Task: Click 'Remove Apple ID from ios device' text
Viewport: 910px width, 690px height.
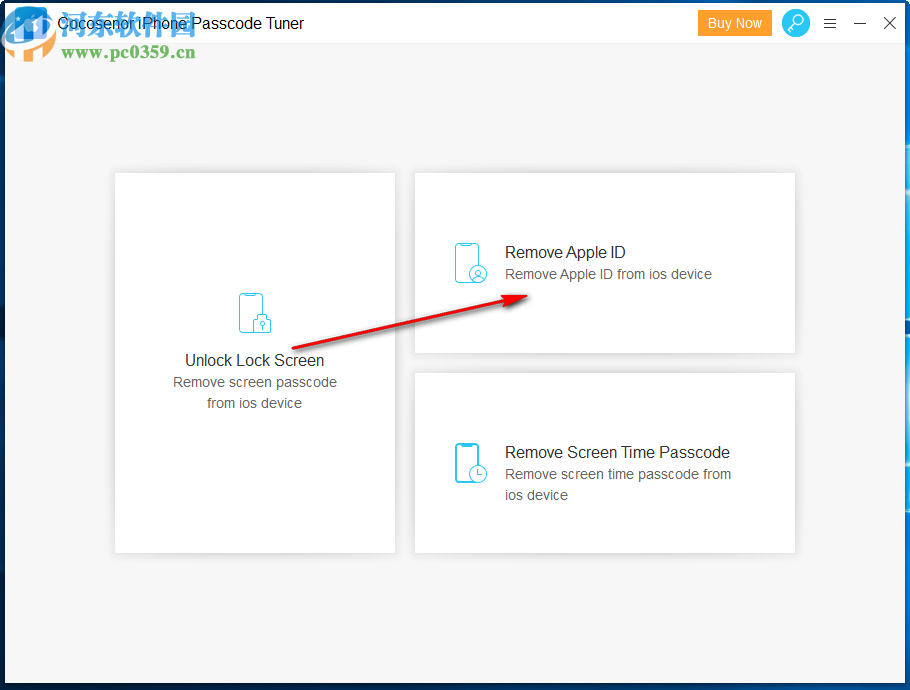Action: [x=608, y=274]
